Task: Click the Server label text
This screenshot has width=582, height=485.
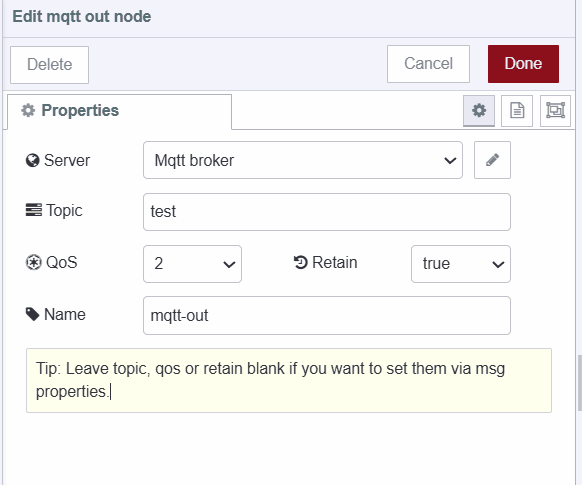Action: tap(67, 161)
